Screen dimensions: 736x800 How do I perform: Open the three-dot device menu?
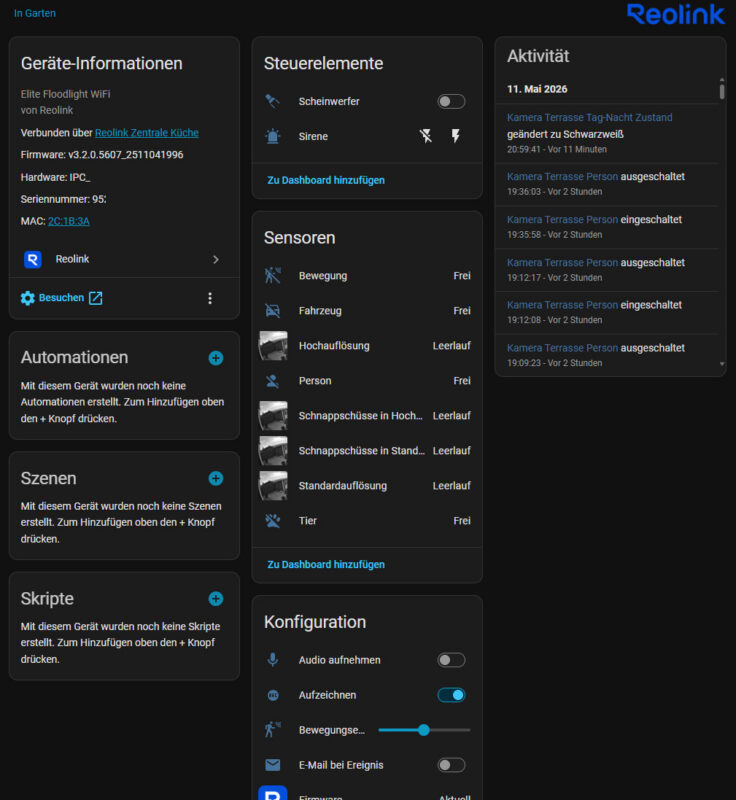[x=210, y=298]
